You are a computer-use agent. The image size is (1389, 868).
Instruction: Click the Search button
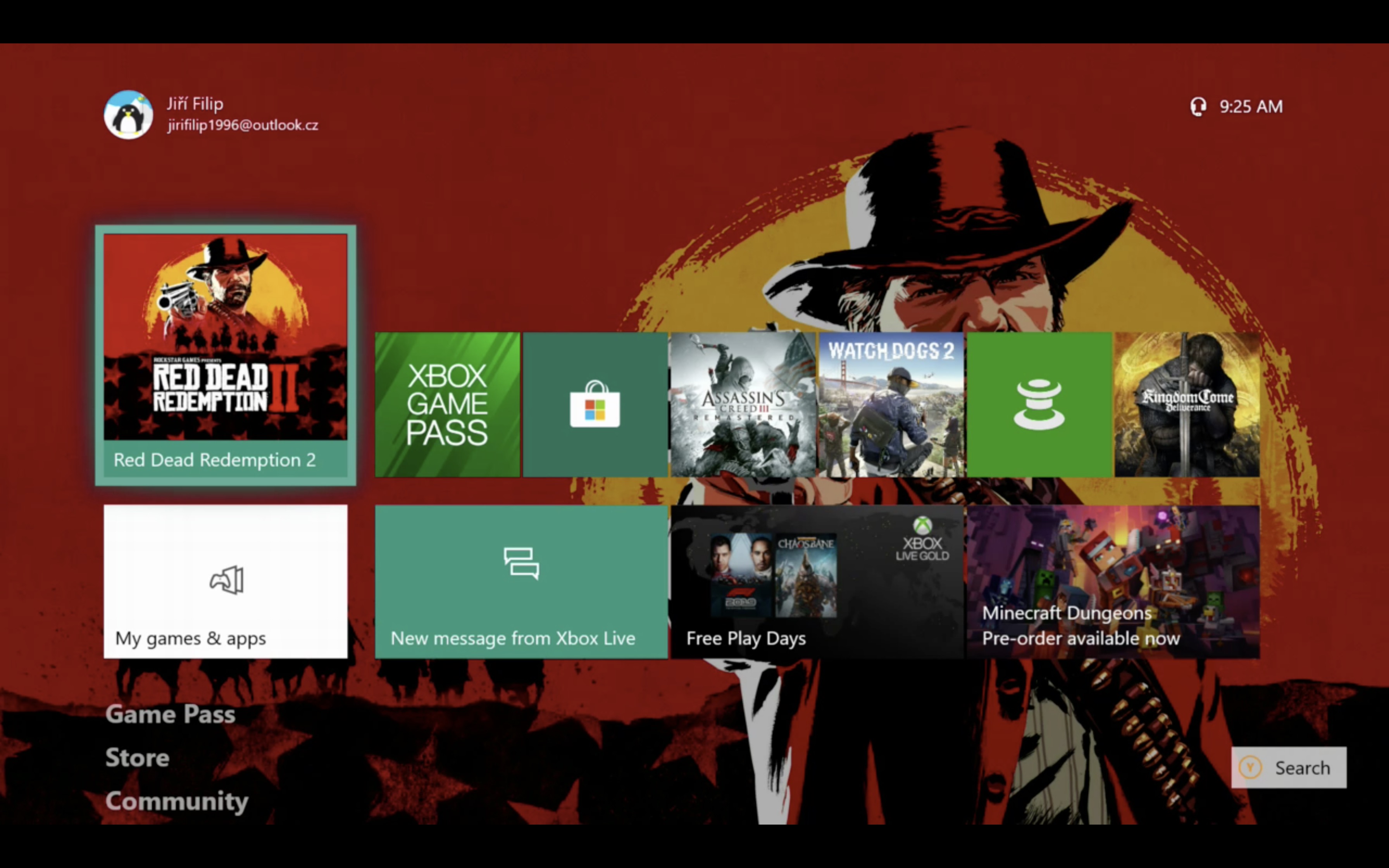[1289, 768]
